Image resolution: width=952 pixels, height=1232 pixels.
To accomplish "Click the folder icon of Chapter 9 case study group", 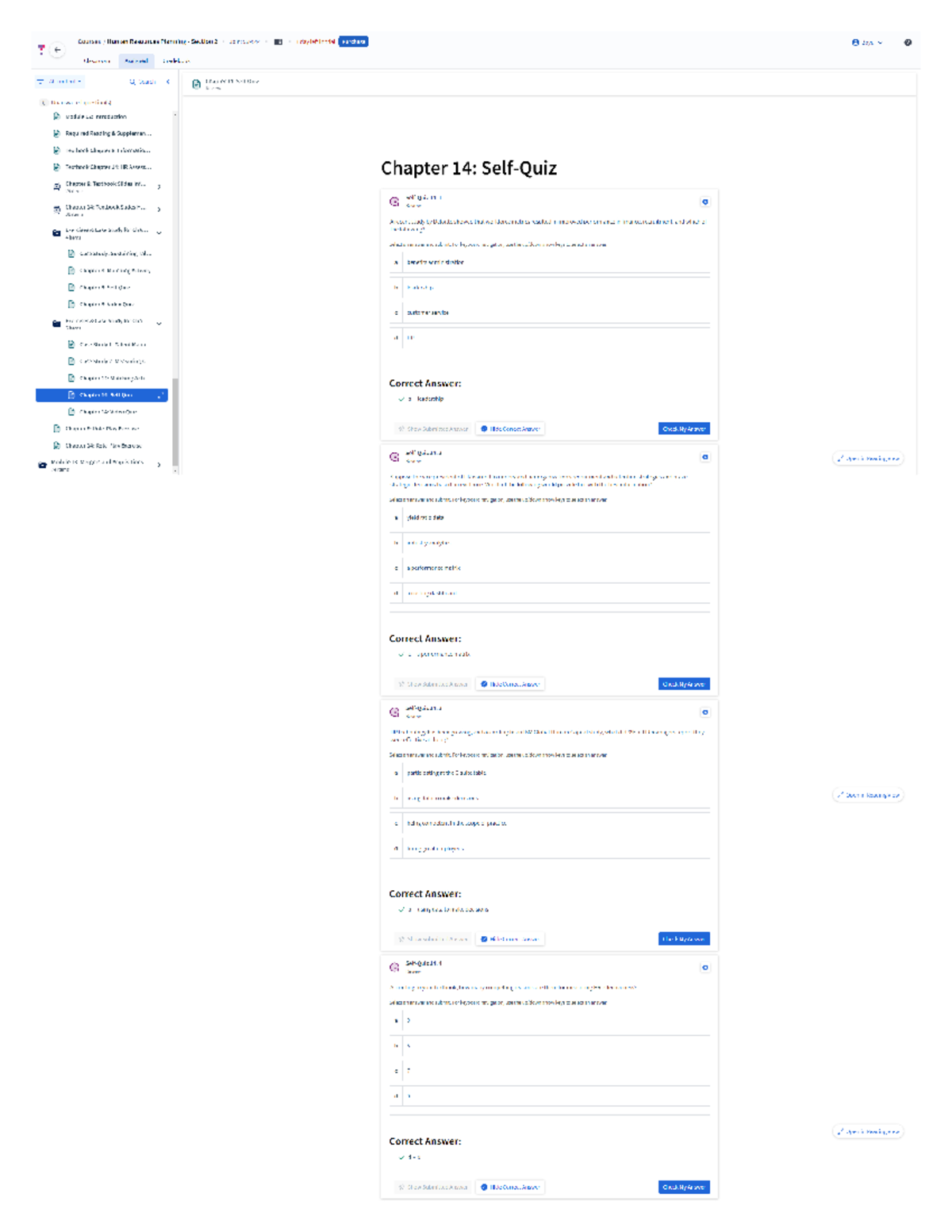I will click(56, 233).
